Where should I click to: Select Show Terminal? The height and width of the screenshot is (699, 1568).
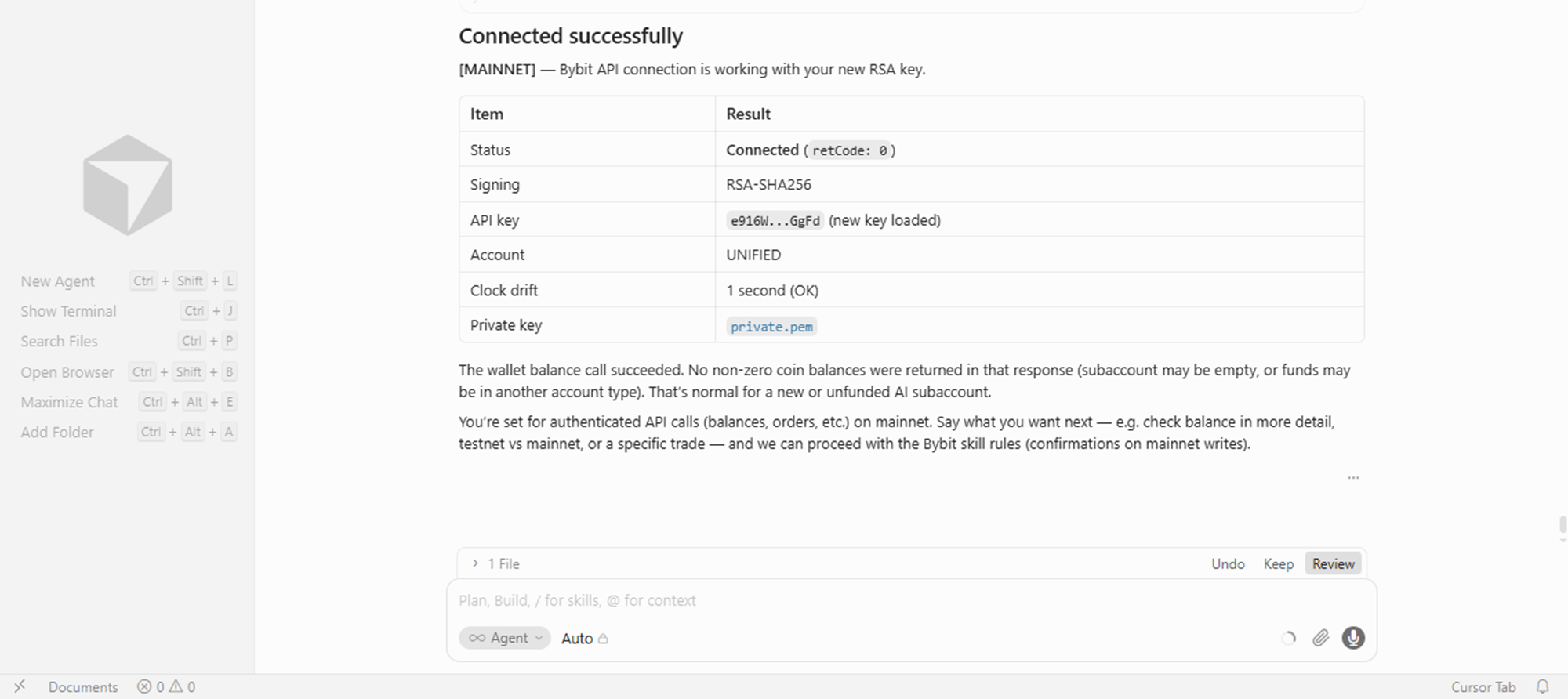point(68,311)
